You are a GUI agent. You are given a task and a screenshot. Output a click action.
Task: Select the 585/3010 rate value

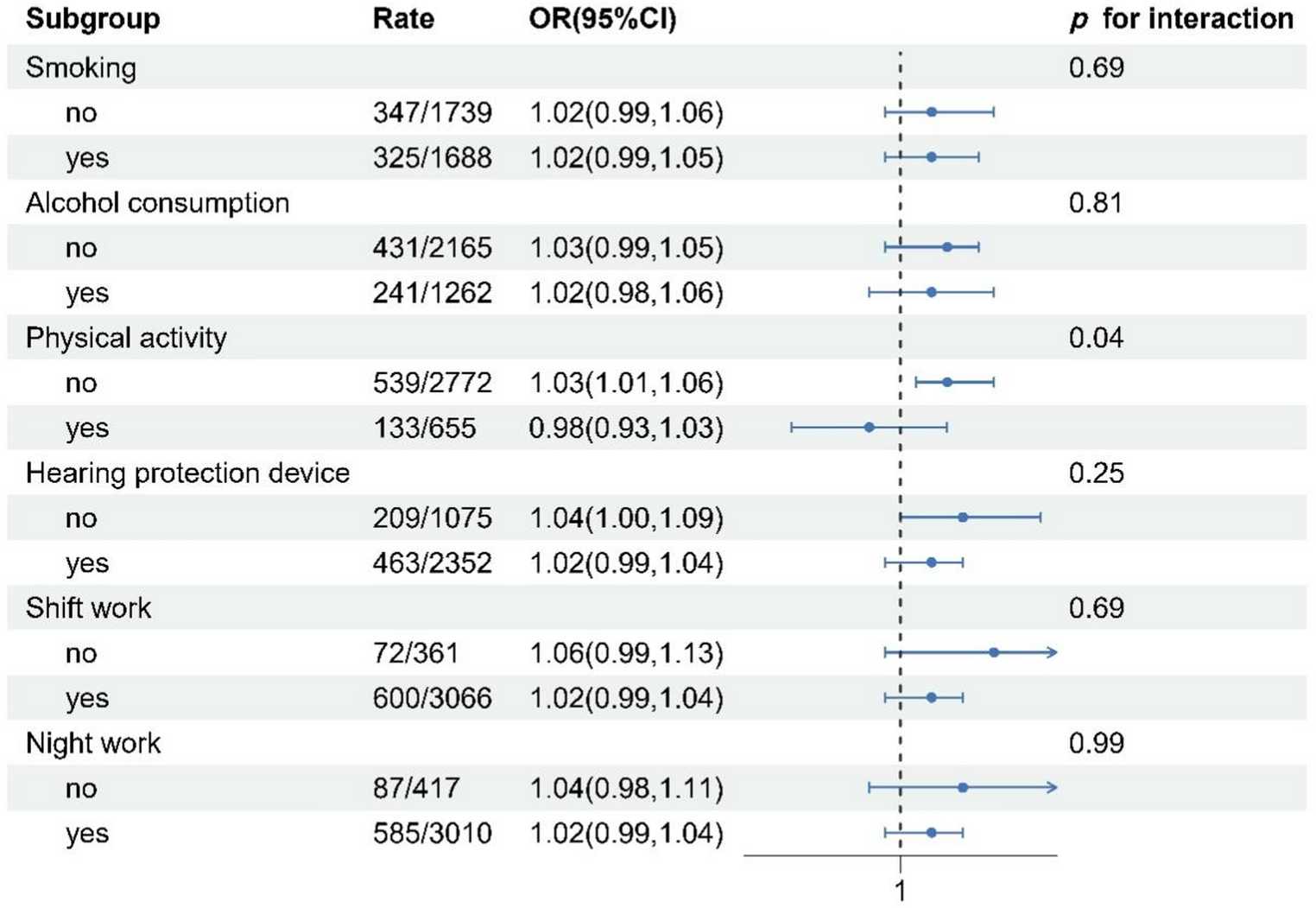pos(432,834)
